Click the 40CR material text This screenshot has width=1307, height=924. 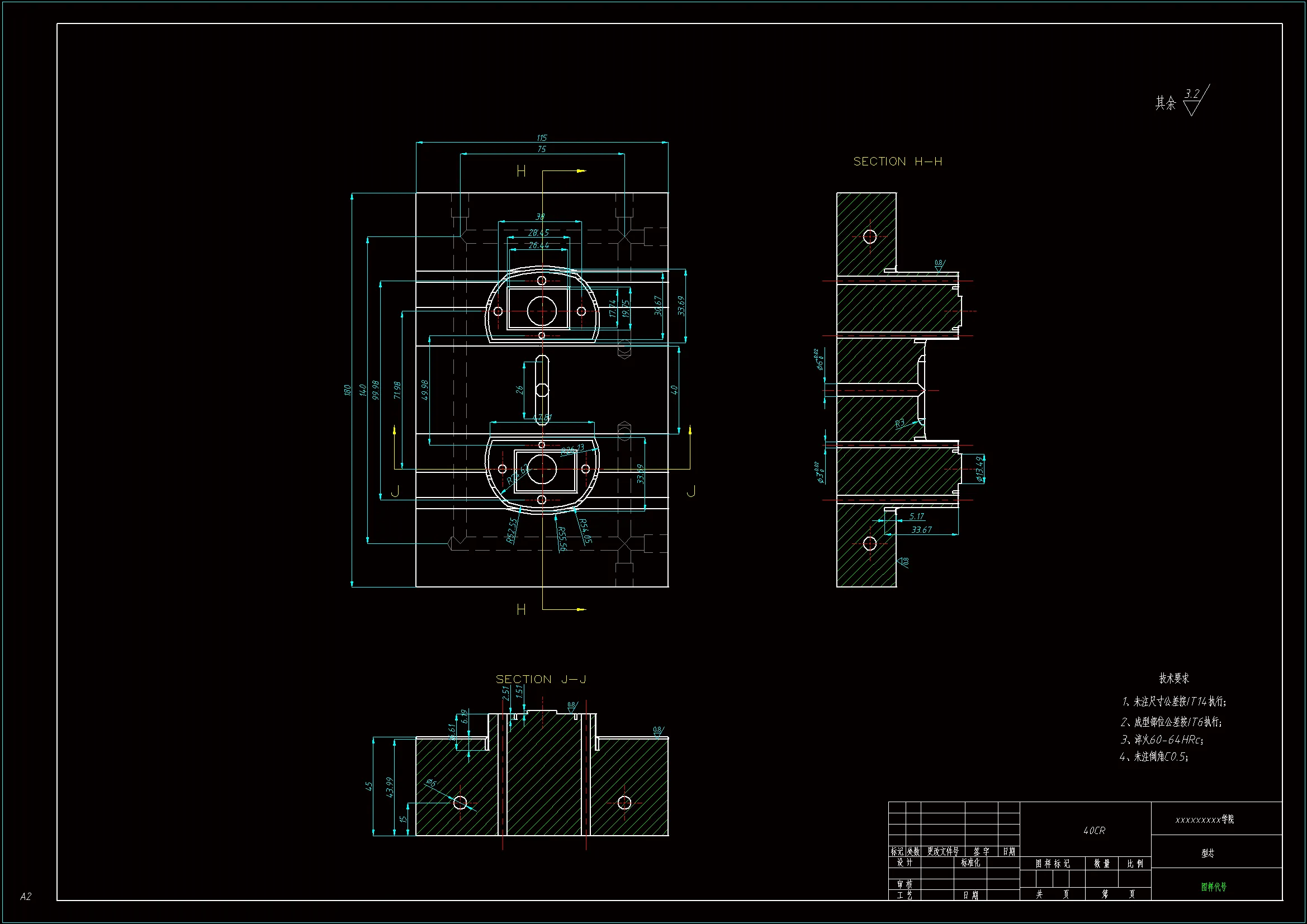click(x=1093, y=831)
